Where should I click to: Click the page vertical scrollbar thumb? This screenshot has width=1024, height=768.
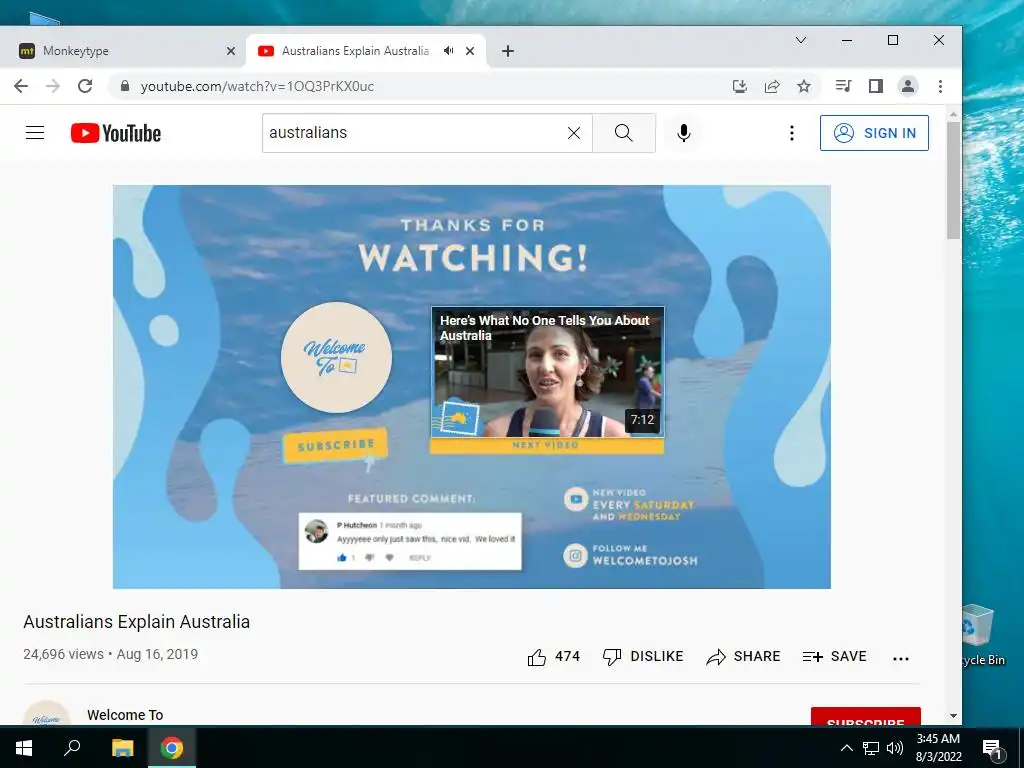953,180
